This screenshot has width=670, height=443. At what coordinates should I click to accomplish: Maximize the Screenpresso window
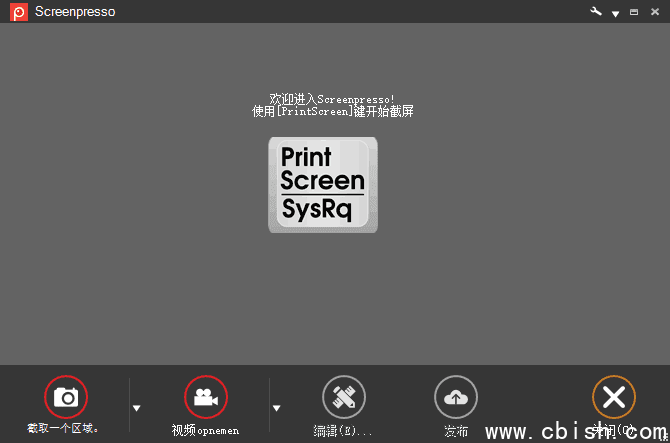click(634, 12)
